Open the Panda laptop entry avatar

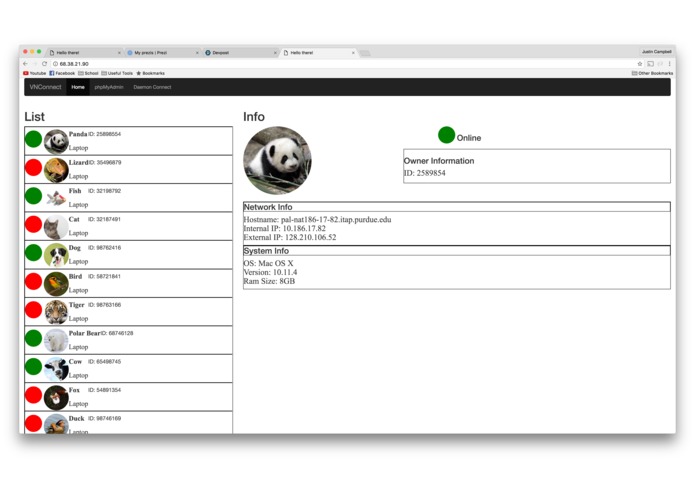[x=56, y=141]
